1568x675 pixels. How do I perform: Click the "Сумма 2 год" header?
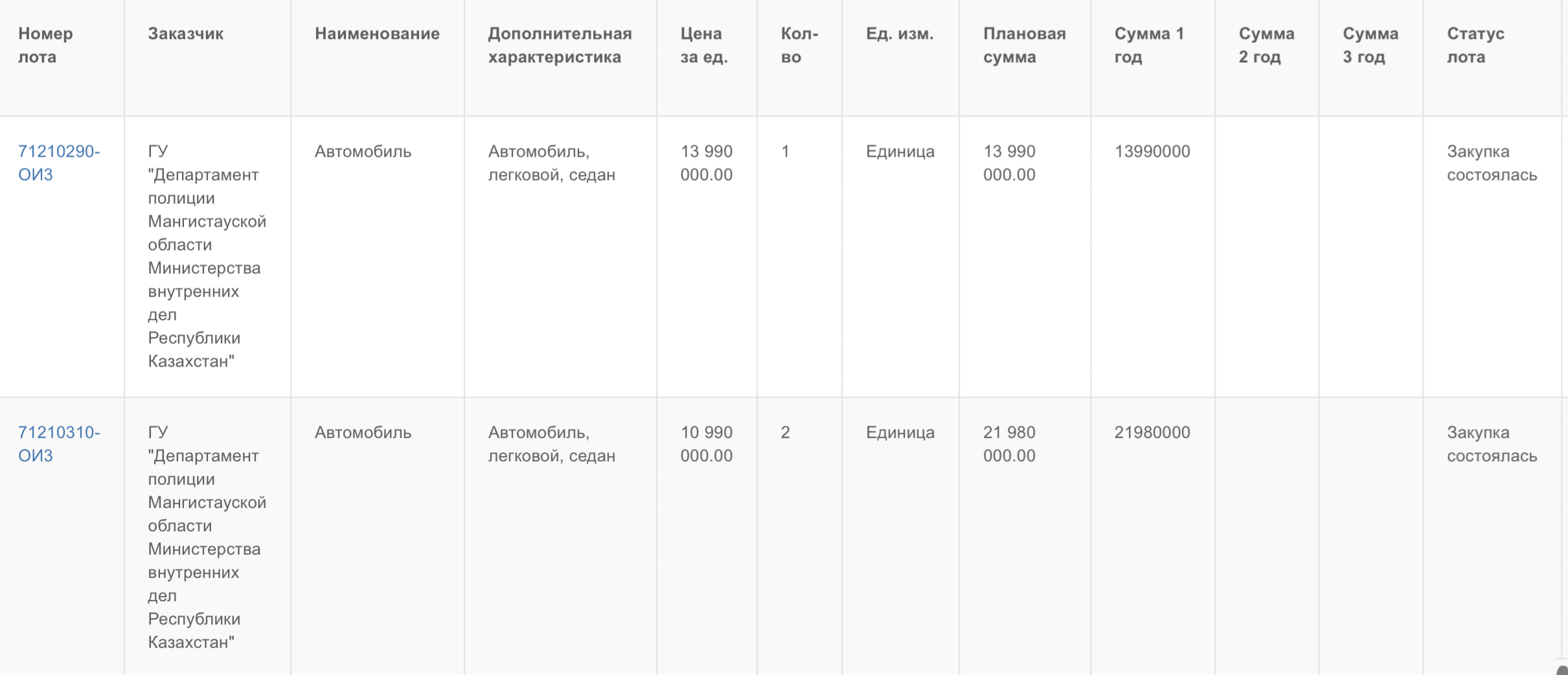point(1266,45)
